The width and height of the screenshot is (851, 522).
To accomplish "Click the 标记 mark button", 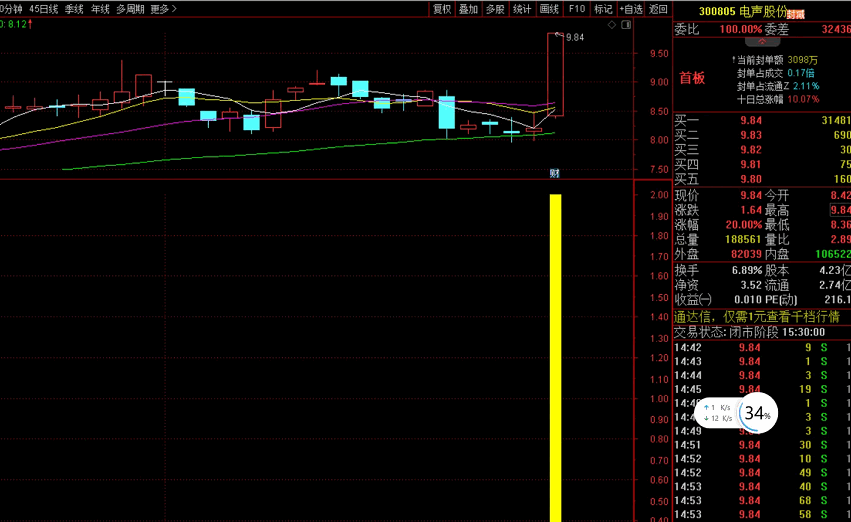I will (x=603, y=9).
